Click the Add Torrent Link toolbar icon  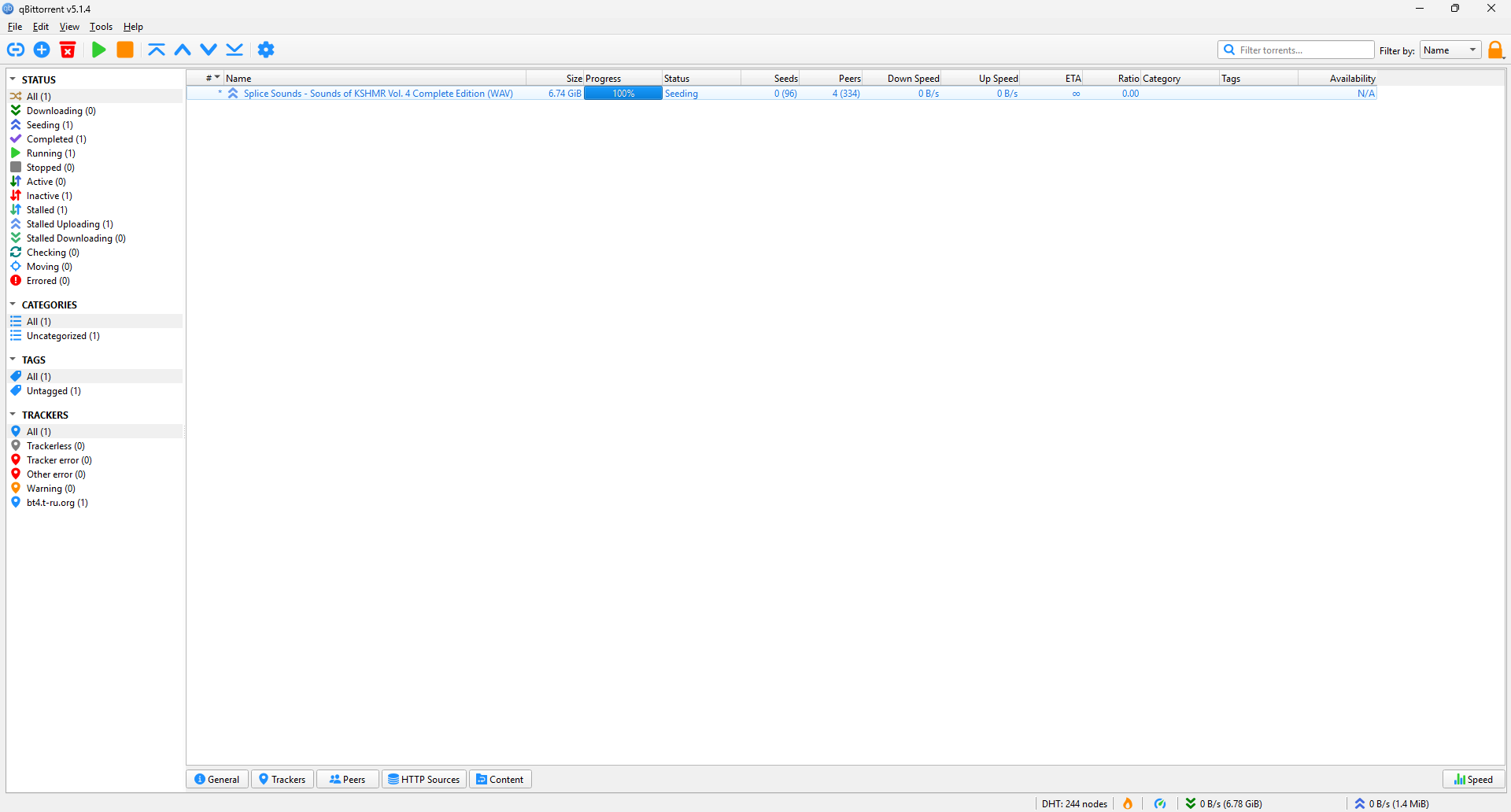click(x=16, y=50)
